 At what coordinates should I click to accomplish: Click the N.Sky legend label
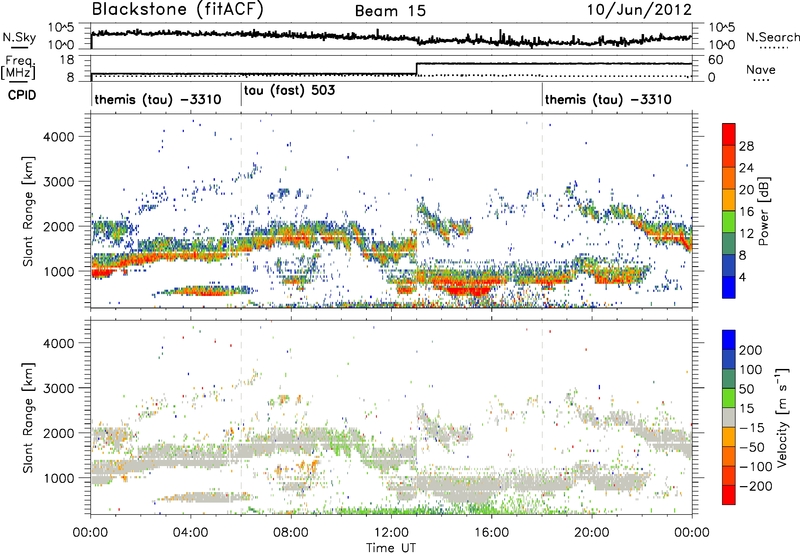tap(19, 37)
